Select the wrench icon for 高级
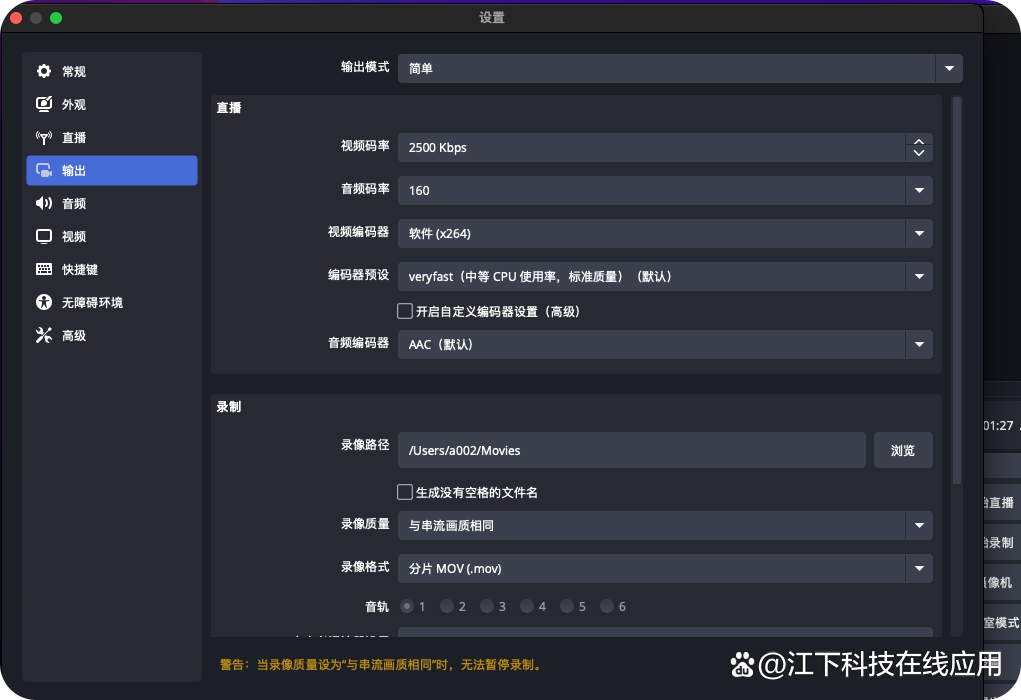The image size is (1021, 700). click(x=44, y=336)
